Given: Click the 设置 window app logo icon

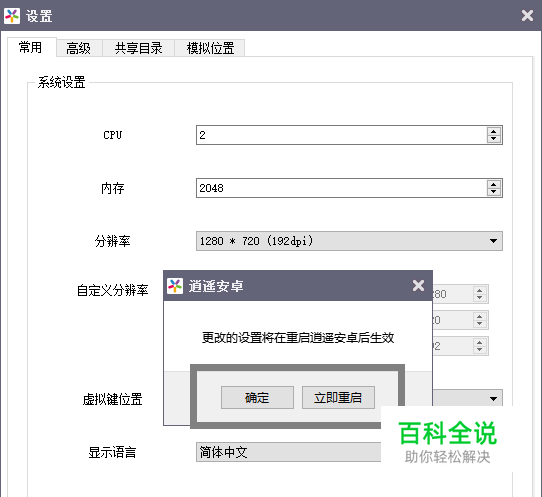Looking at the screenshot, I should pyautogui.click(x=12, y=16).
